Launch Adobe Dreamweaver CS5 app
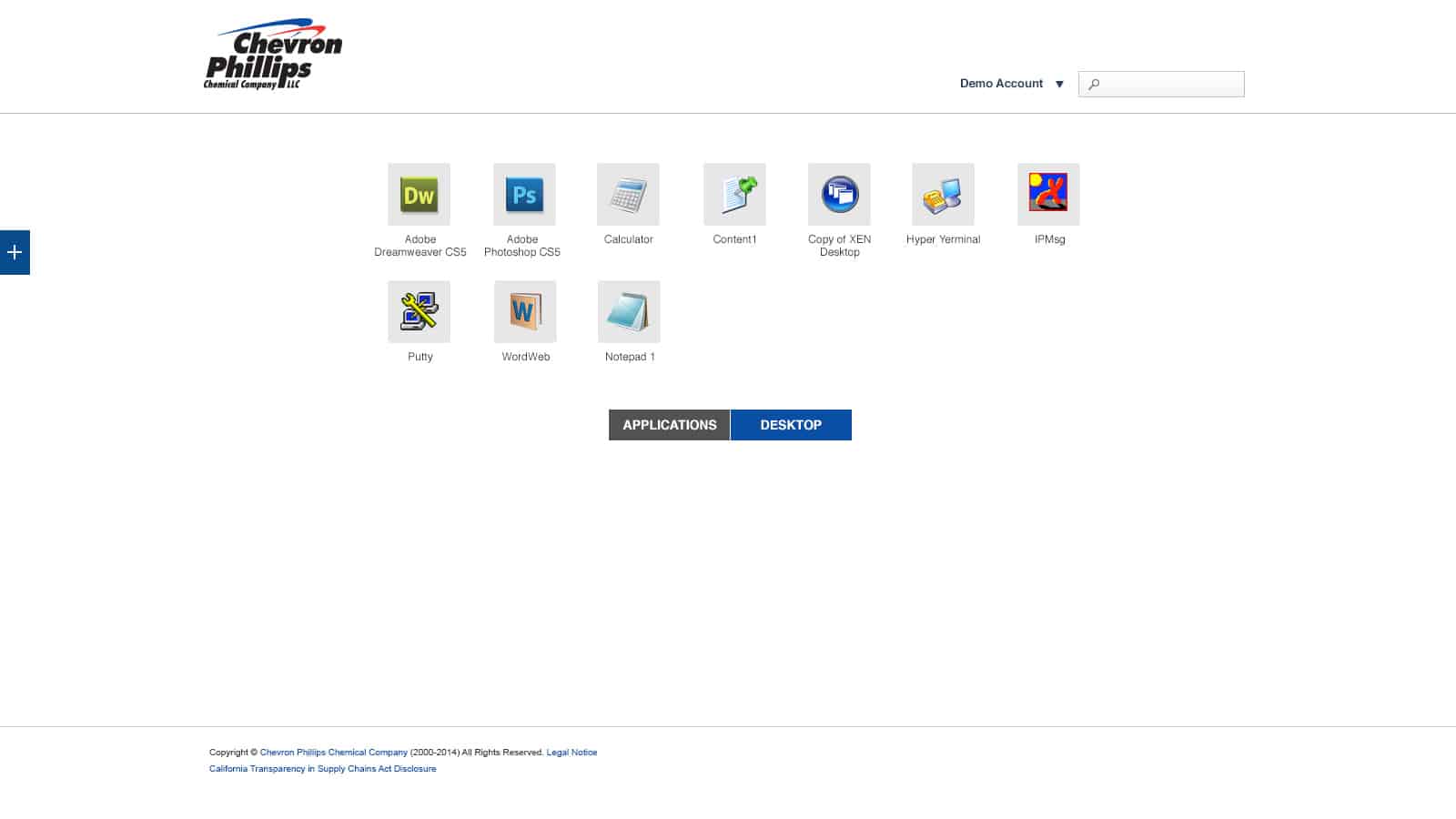The image size is (1456, 819). click(x=419, y=194)
